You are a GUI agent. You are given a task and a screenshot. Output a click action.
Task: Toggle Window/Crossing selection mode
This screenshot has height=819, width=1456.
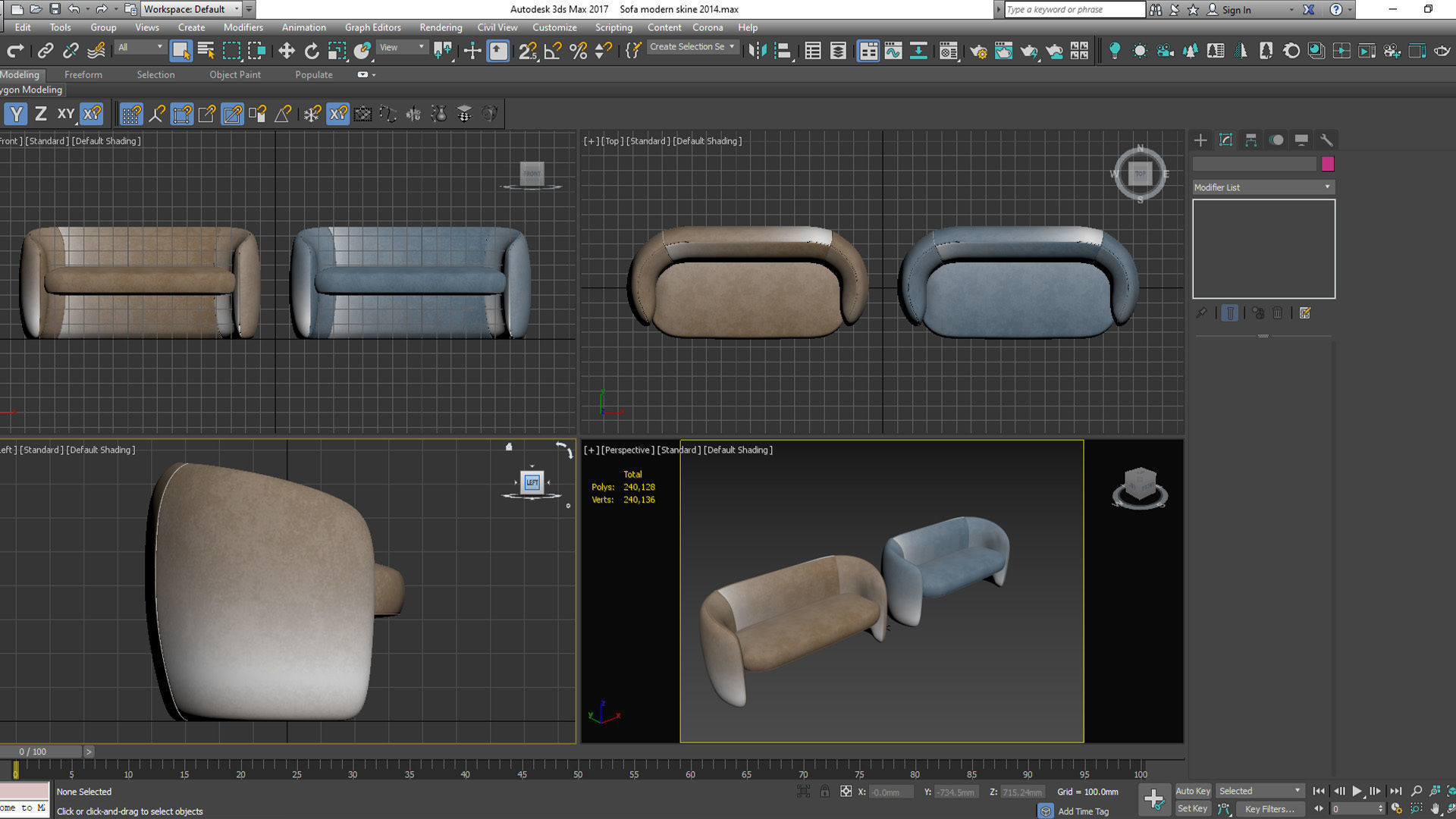coord(257,51)
